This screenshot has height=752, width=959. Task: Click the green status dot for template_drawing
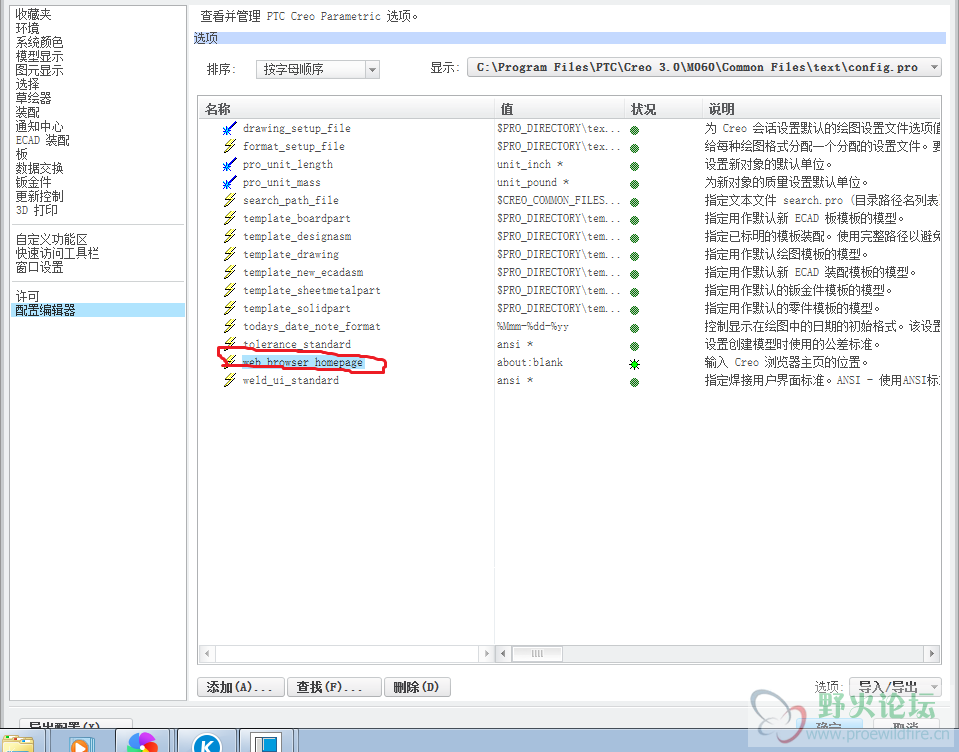[634, 256]
